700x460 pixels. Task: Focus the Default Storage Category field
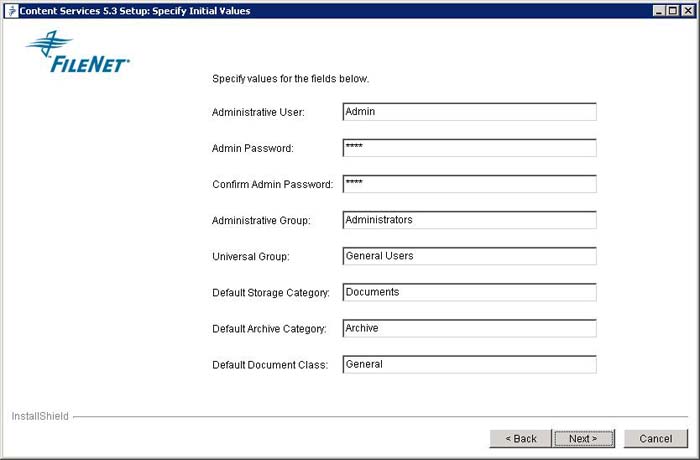pos(469,292)
